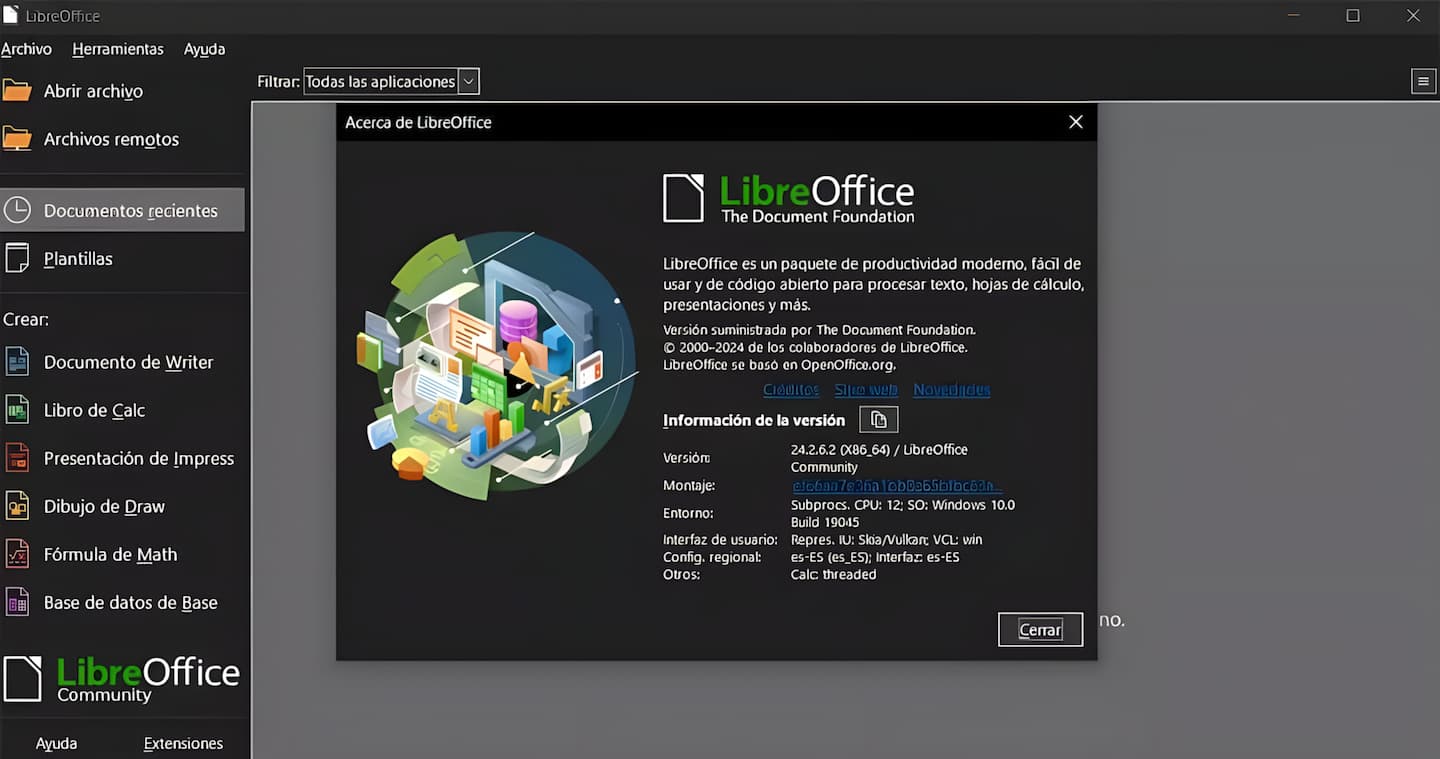Viewport: 1440px width, 759px height.
Task: Click the Archivos remotos folder icon
Action: (17, 139)
